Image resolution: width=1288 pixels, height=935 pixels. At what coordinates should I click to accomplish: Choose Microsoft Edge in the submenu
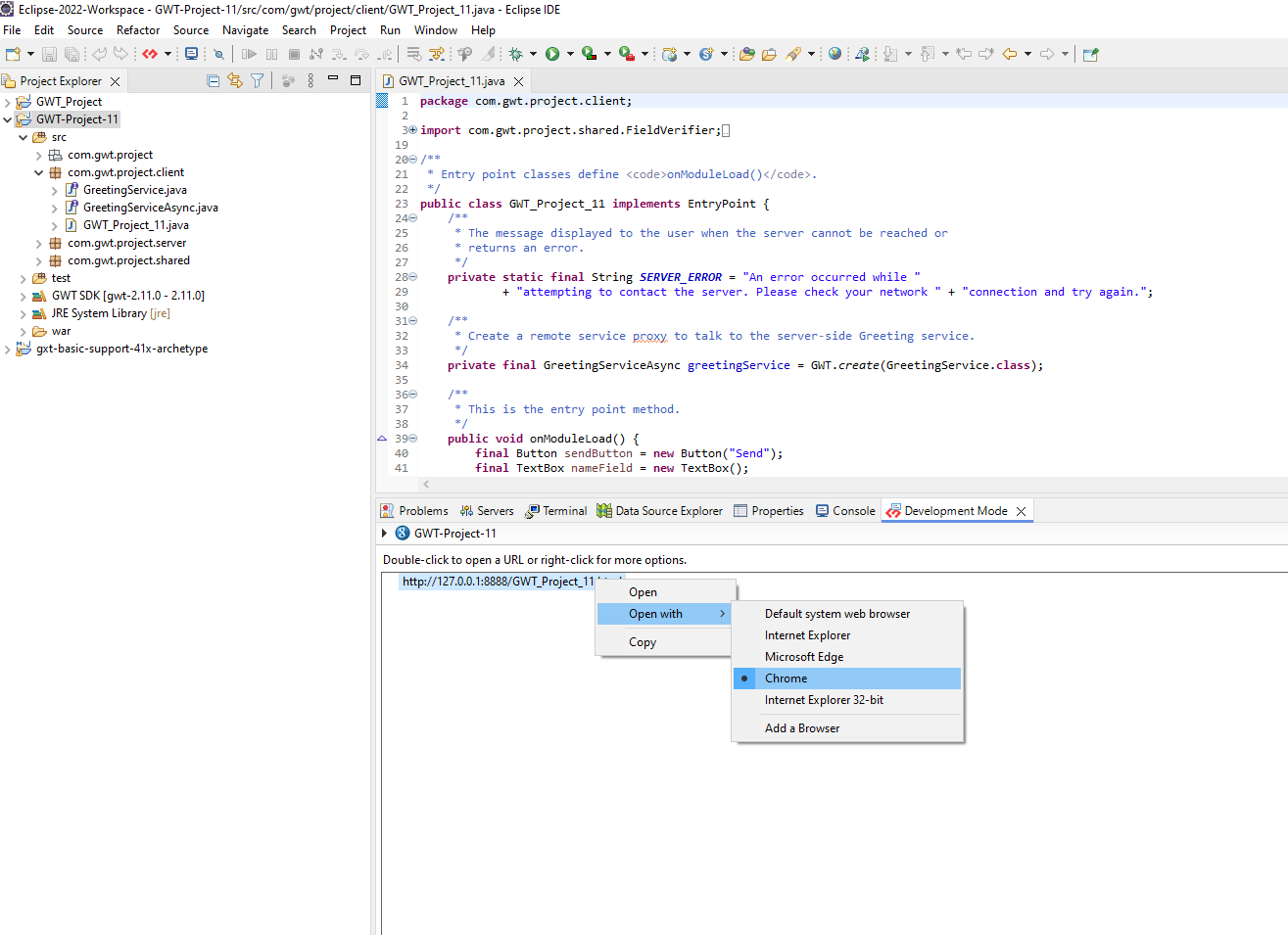(x=847, y=657)
